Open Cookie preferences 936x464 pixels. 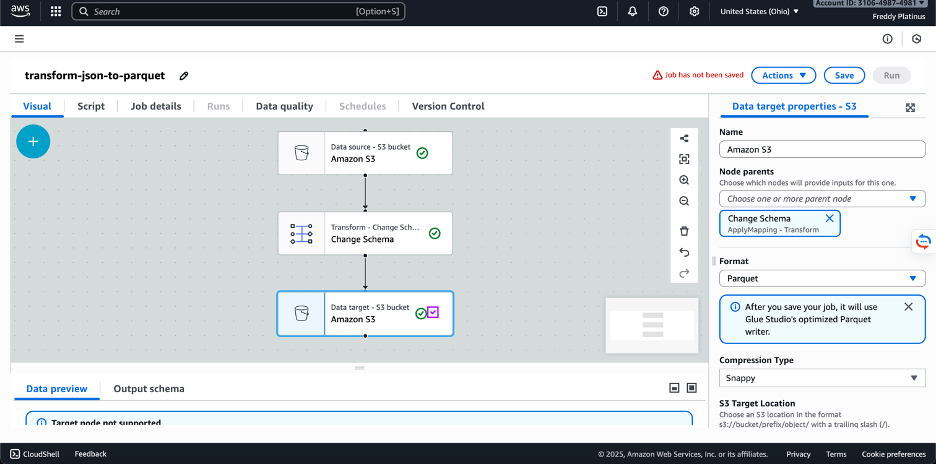[894, 454]
